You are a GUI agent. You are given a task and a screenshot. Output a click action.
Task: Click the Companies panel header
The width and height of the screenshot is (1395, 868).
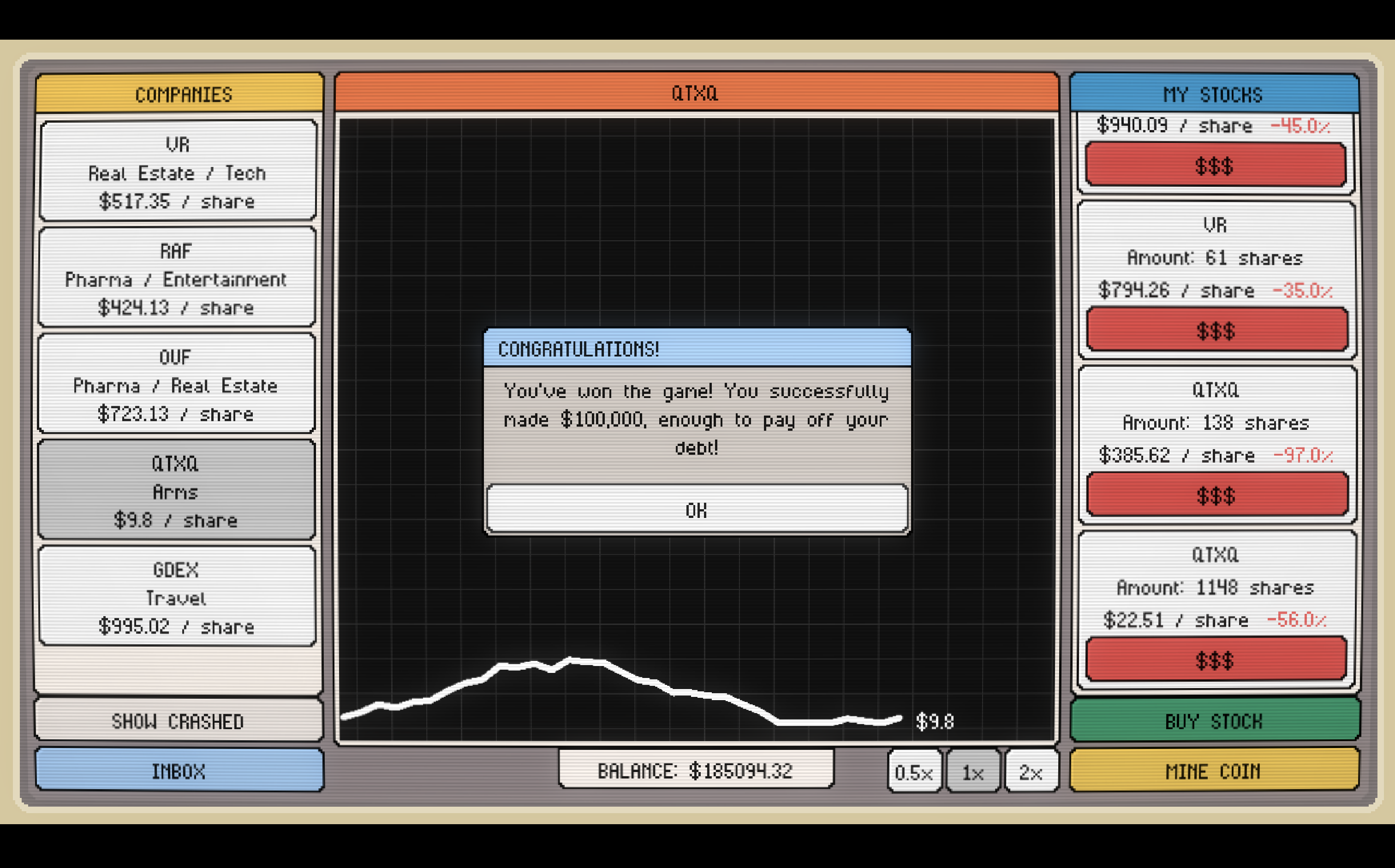[183, 94]
